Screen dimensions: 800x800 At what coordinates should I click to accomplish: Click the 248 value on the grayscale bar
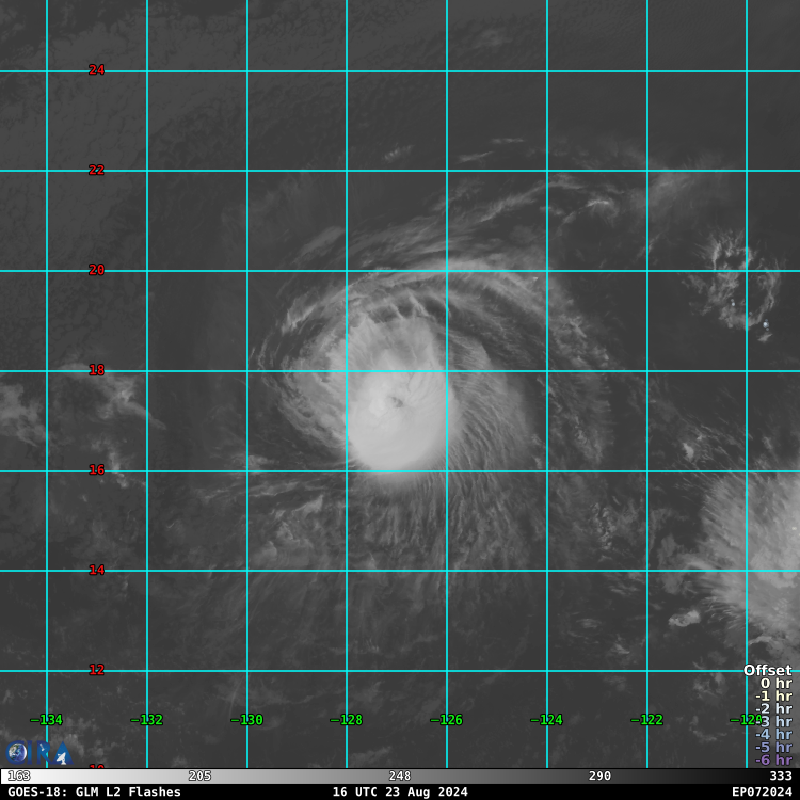point(400,776)
